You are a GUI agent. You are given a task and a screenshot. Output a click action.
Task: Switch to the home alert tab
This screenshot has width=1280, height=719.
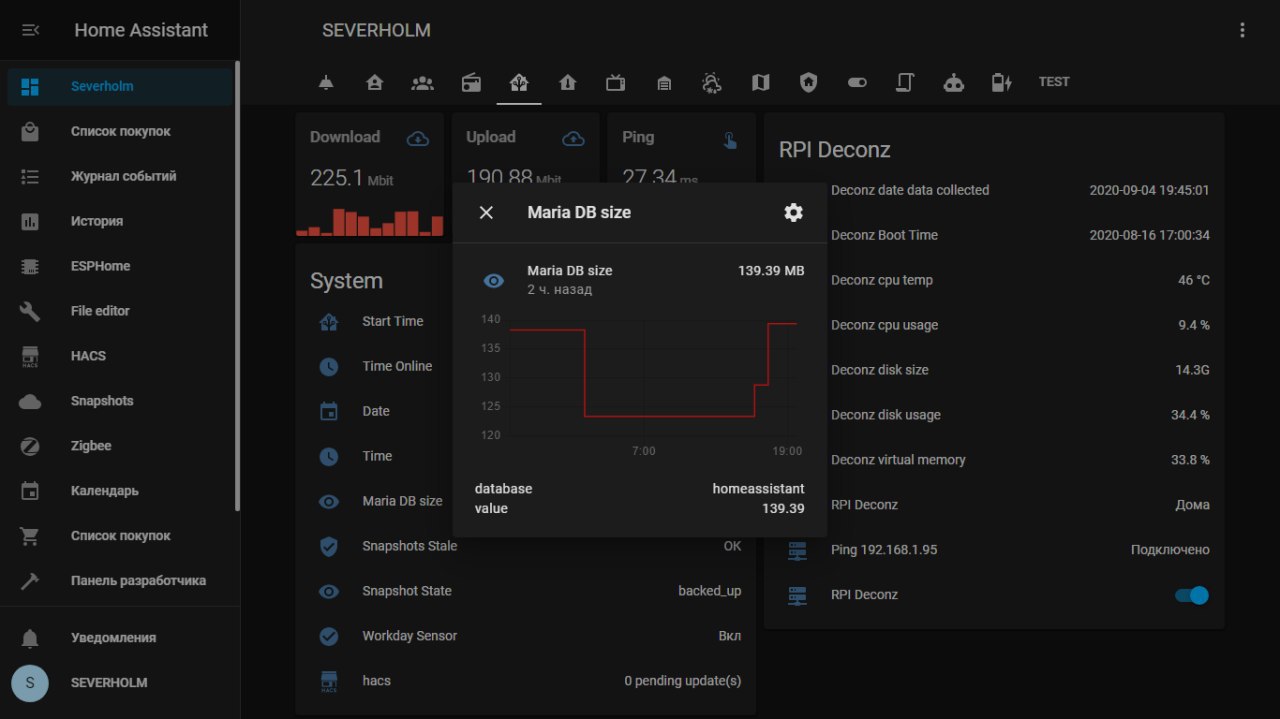(x=567, y=82)
